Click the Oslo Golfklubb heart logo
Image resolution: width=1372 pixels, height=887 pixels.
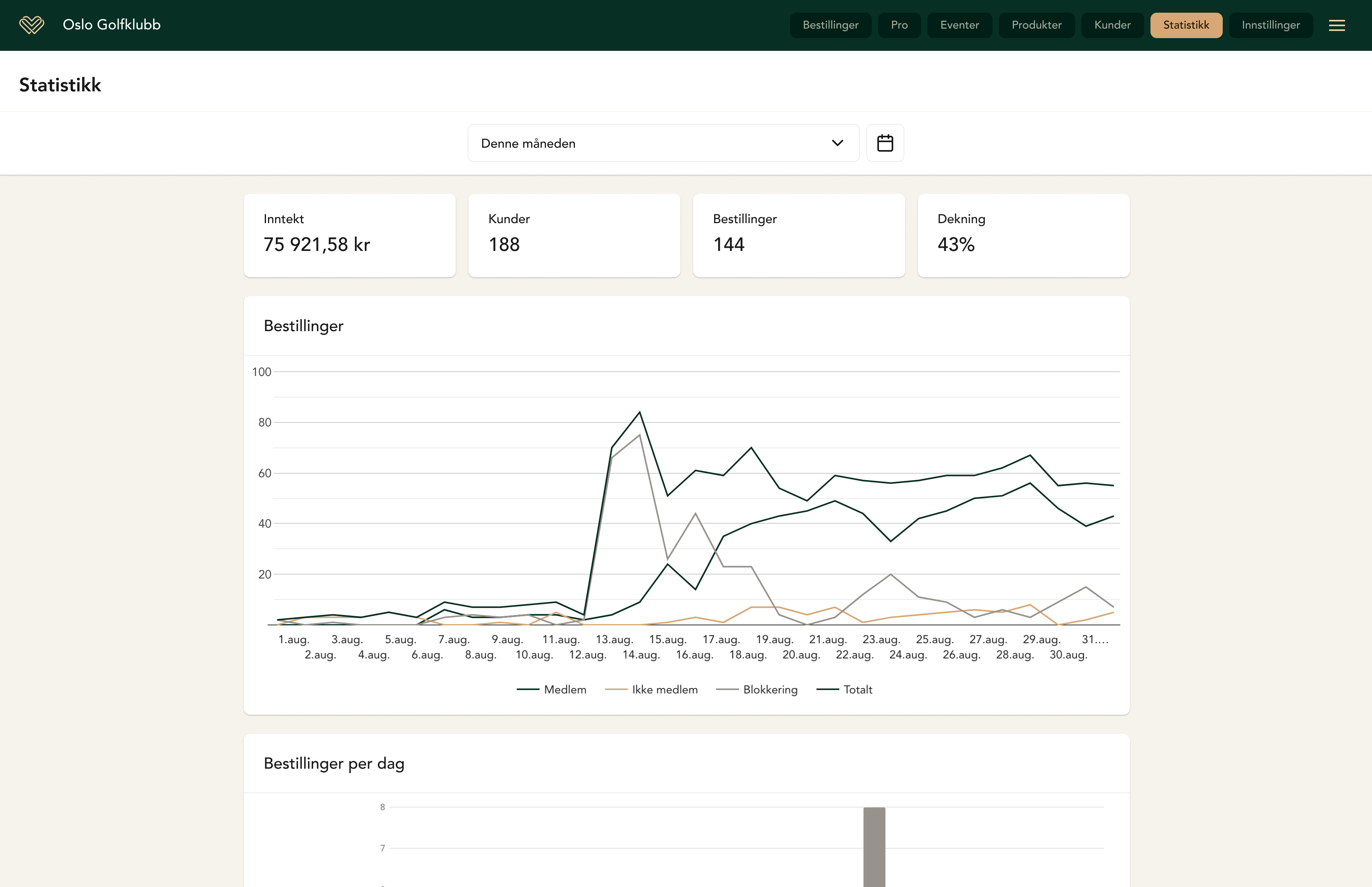32,25
